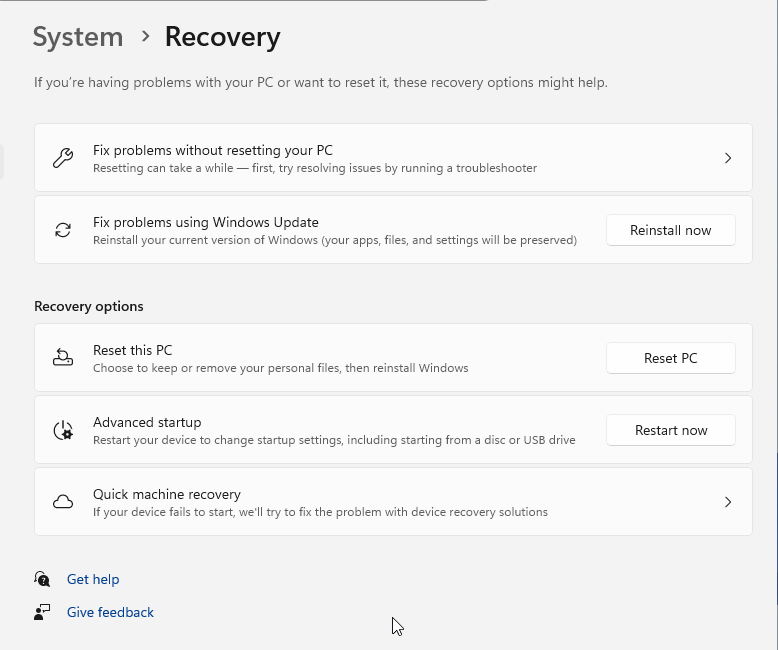Click the Quick machine recovery cloud icon
The height and width of the screenshot is (650, 778).
(63, 502)
